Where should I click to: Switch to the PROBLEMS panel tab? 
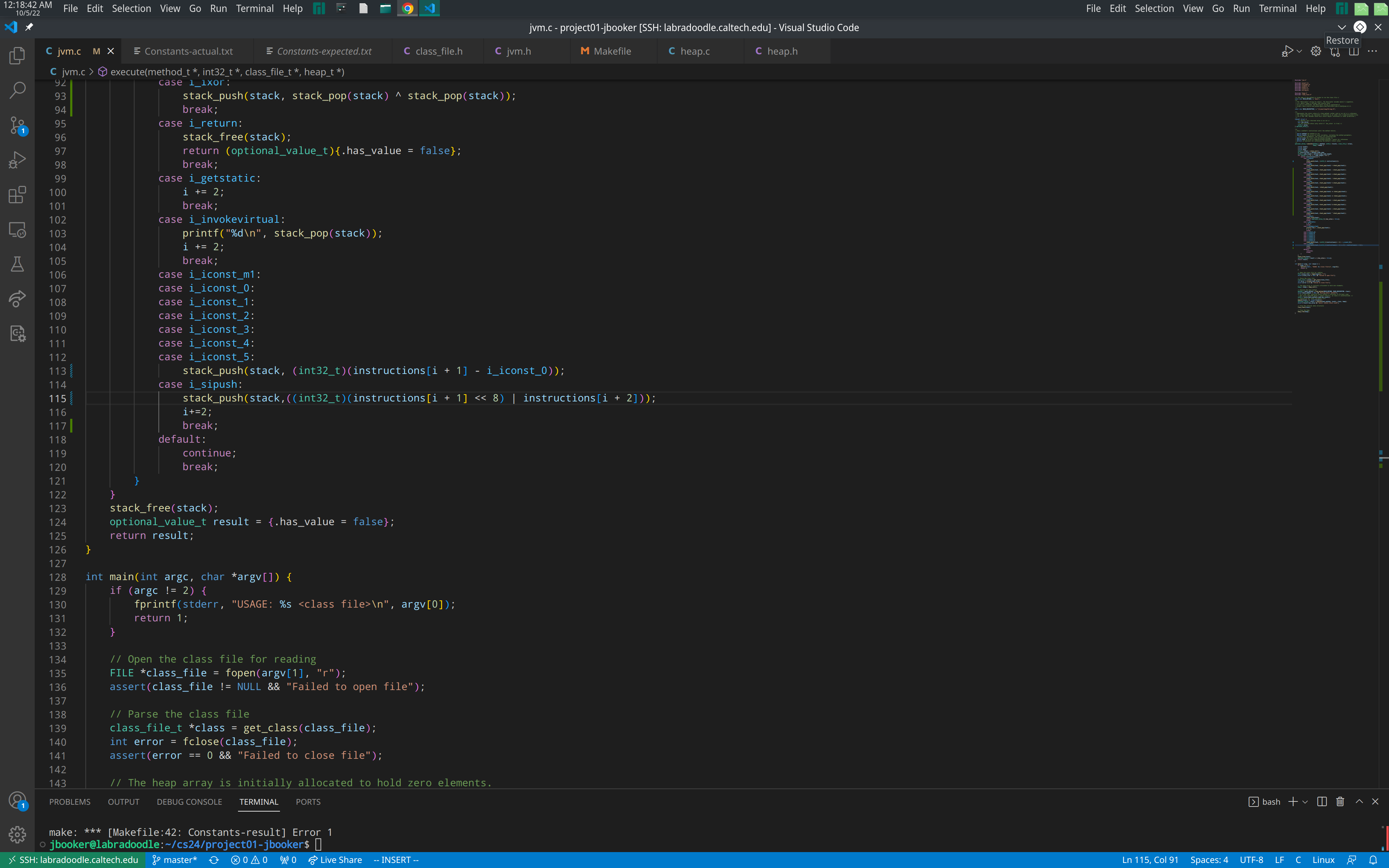click(69, 801)
